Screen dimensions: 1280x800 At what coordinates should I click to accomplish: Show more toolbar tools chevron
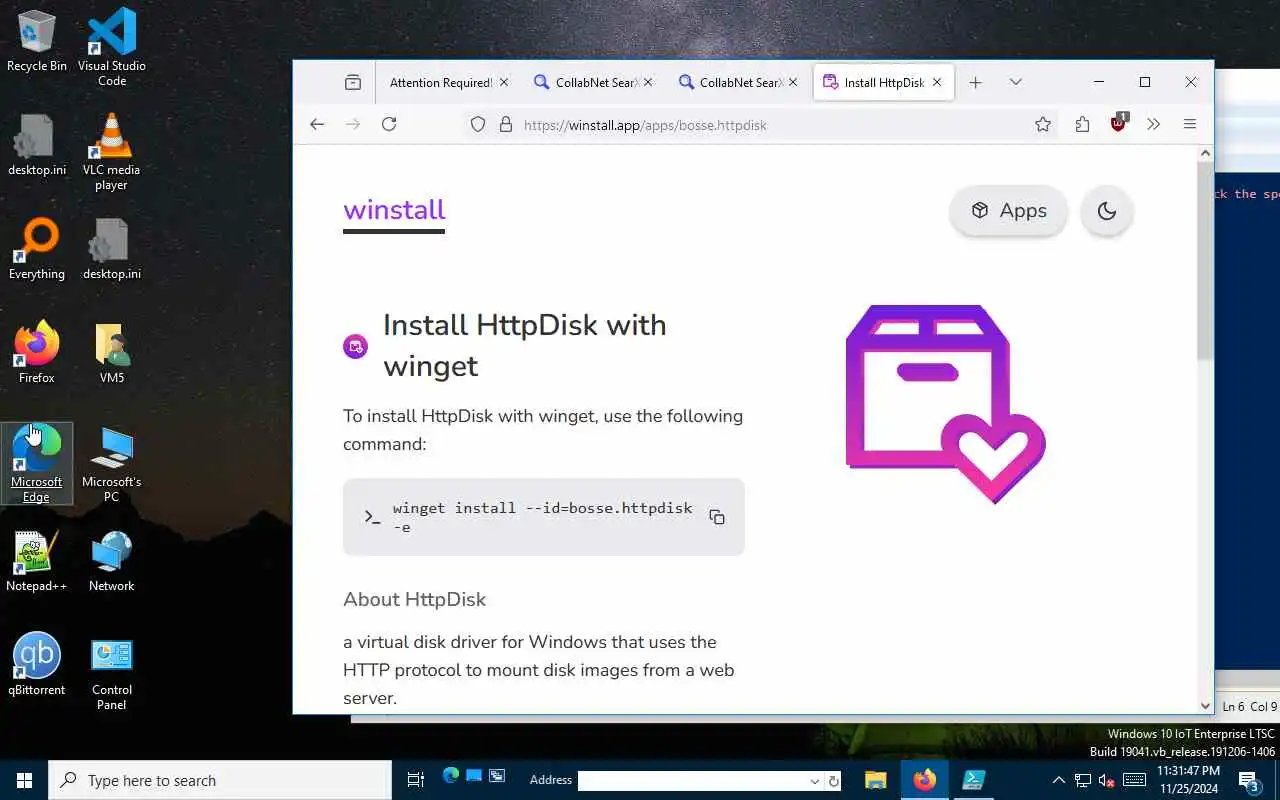(1153, 124)
